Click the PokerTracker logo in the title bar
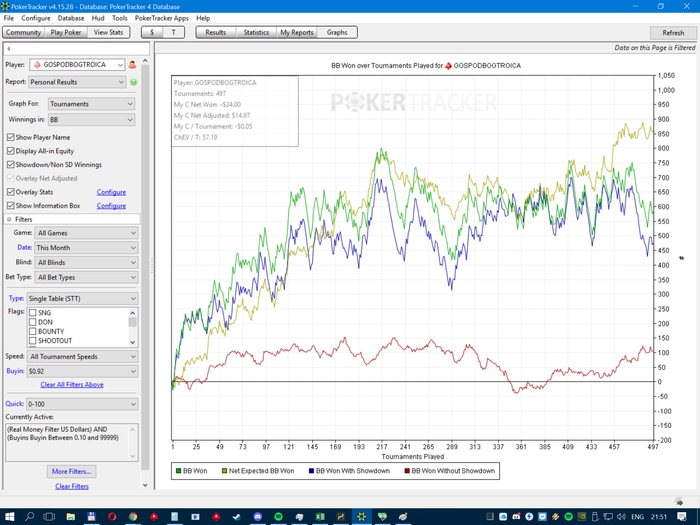The width and height of the screenshot is (700, 525). tap(5, 6)
